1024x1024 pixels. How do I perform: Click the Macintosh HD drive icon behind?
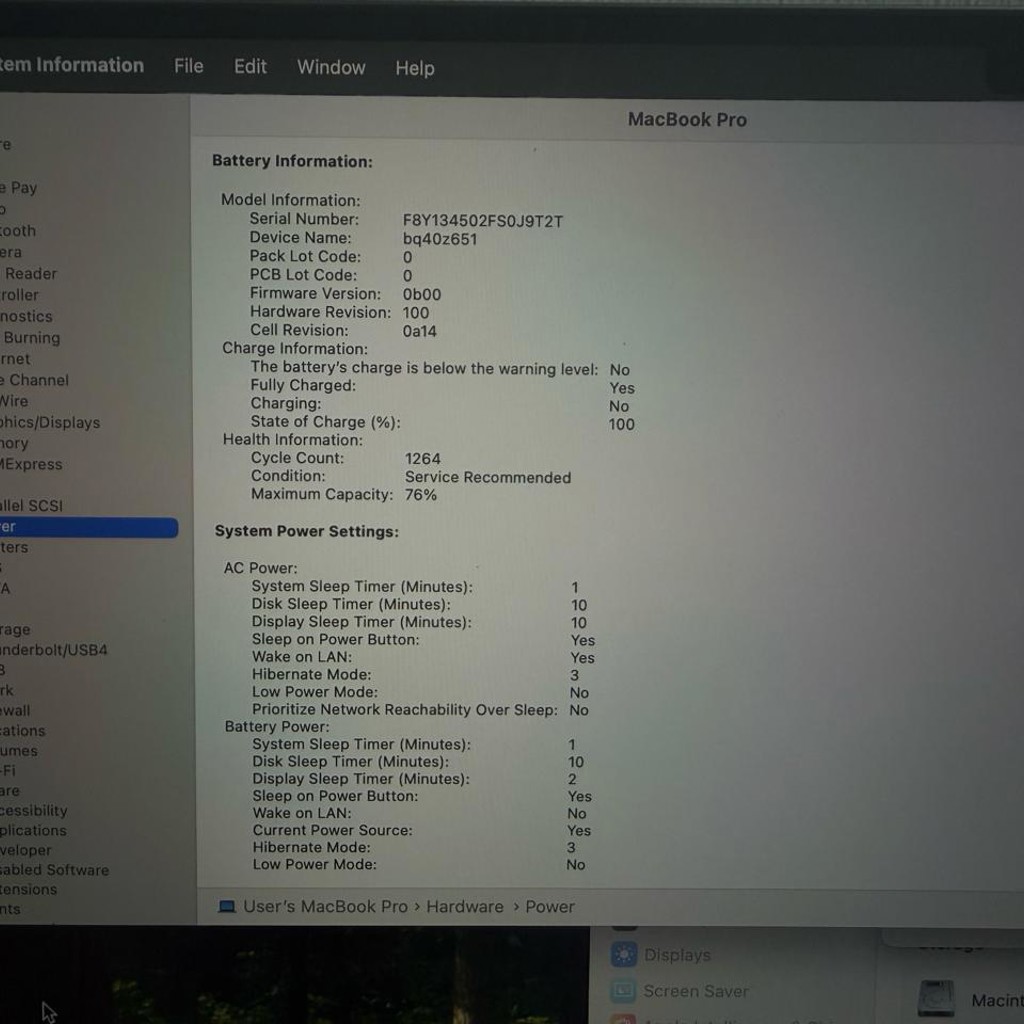pyautogui.click(x=936, y=998)
